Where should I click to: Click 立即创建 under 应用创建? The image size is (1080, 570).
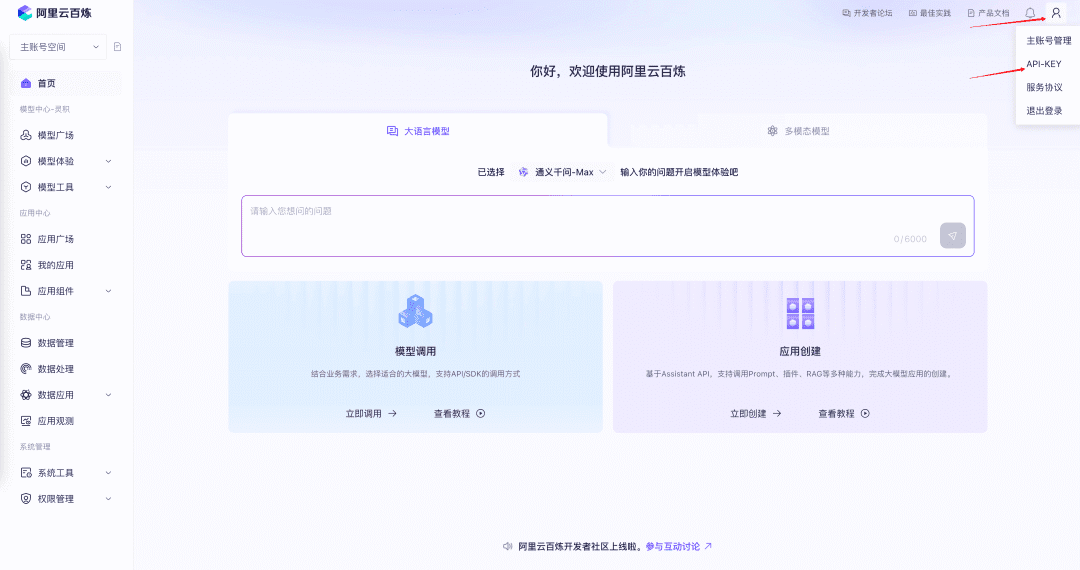pyautogui.click(x=756, y=414)
